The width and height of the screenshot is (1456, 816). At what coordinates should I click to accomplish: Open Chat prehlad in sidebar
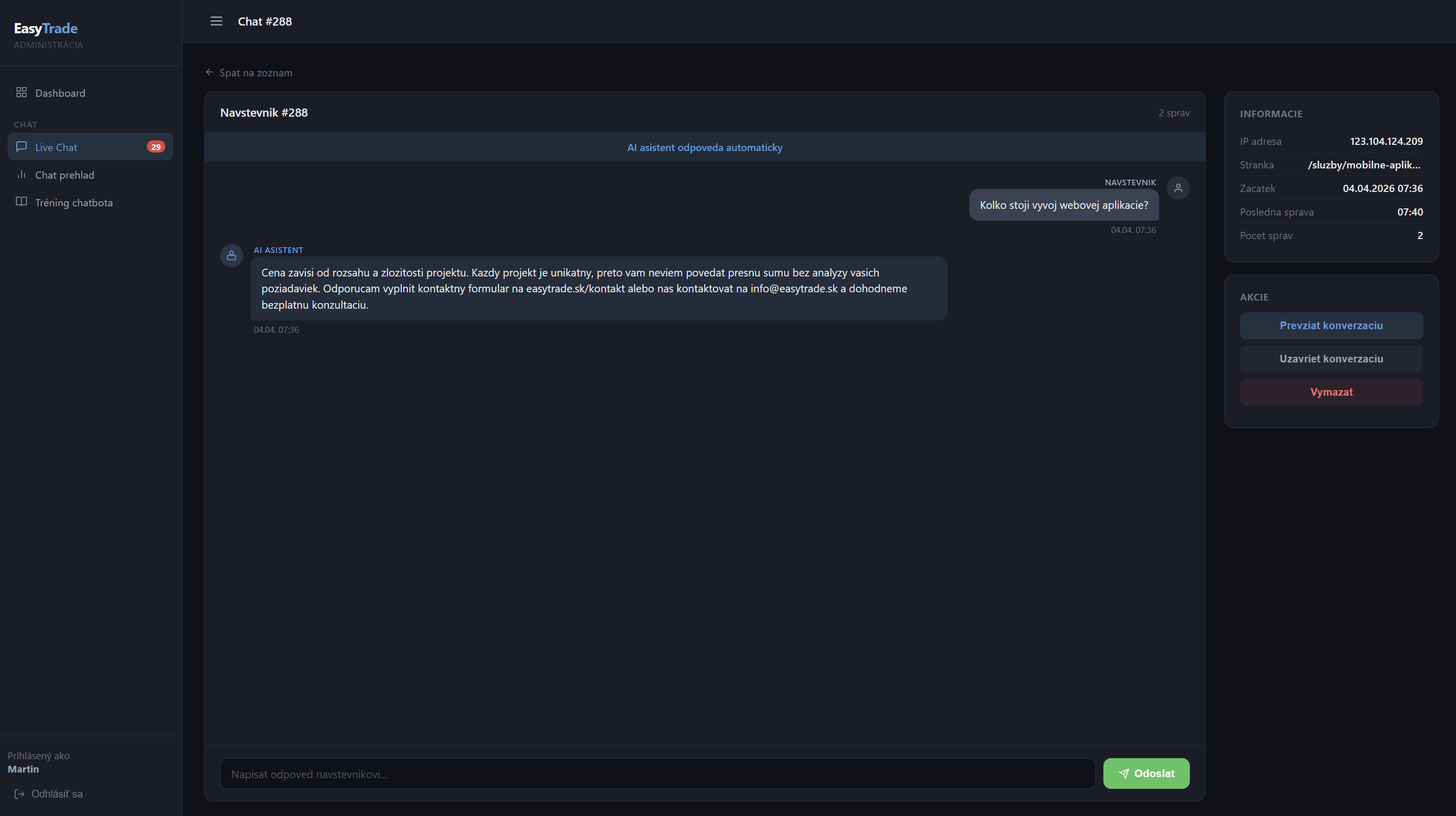click(x=64, y=175)
